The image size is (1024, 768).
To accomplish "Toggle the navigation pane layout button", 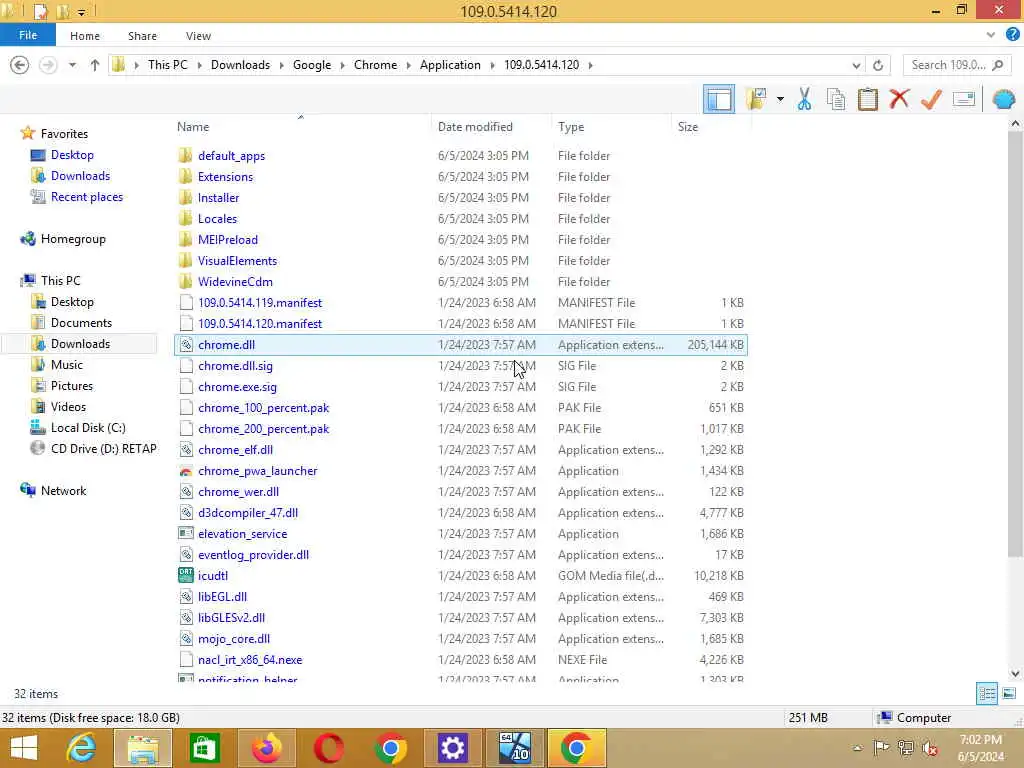I will pyautogui.click(x=718, y=99).
